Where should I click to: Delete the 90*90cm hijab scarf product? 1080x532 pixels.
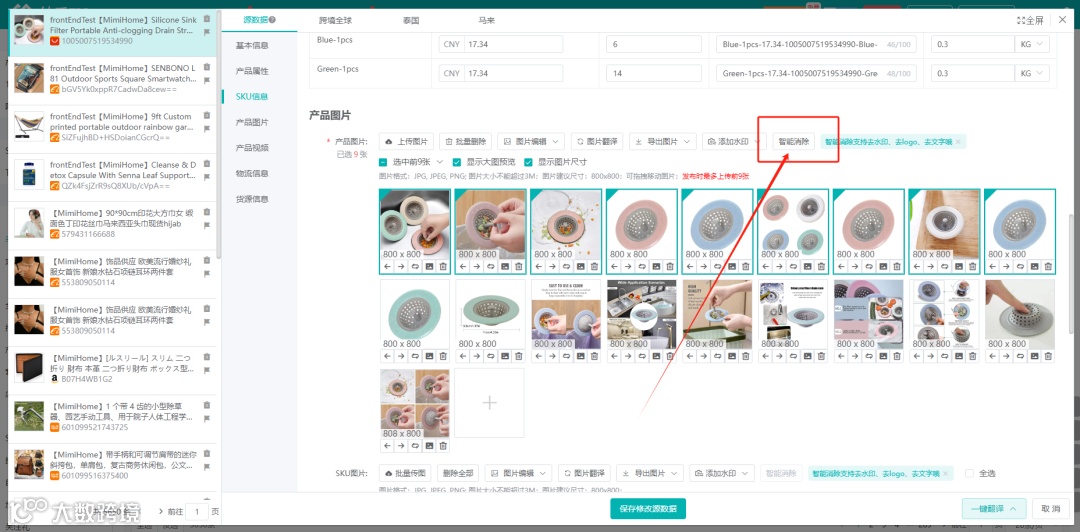(x=207, y=212)
